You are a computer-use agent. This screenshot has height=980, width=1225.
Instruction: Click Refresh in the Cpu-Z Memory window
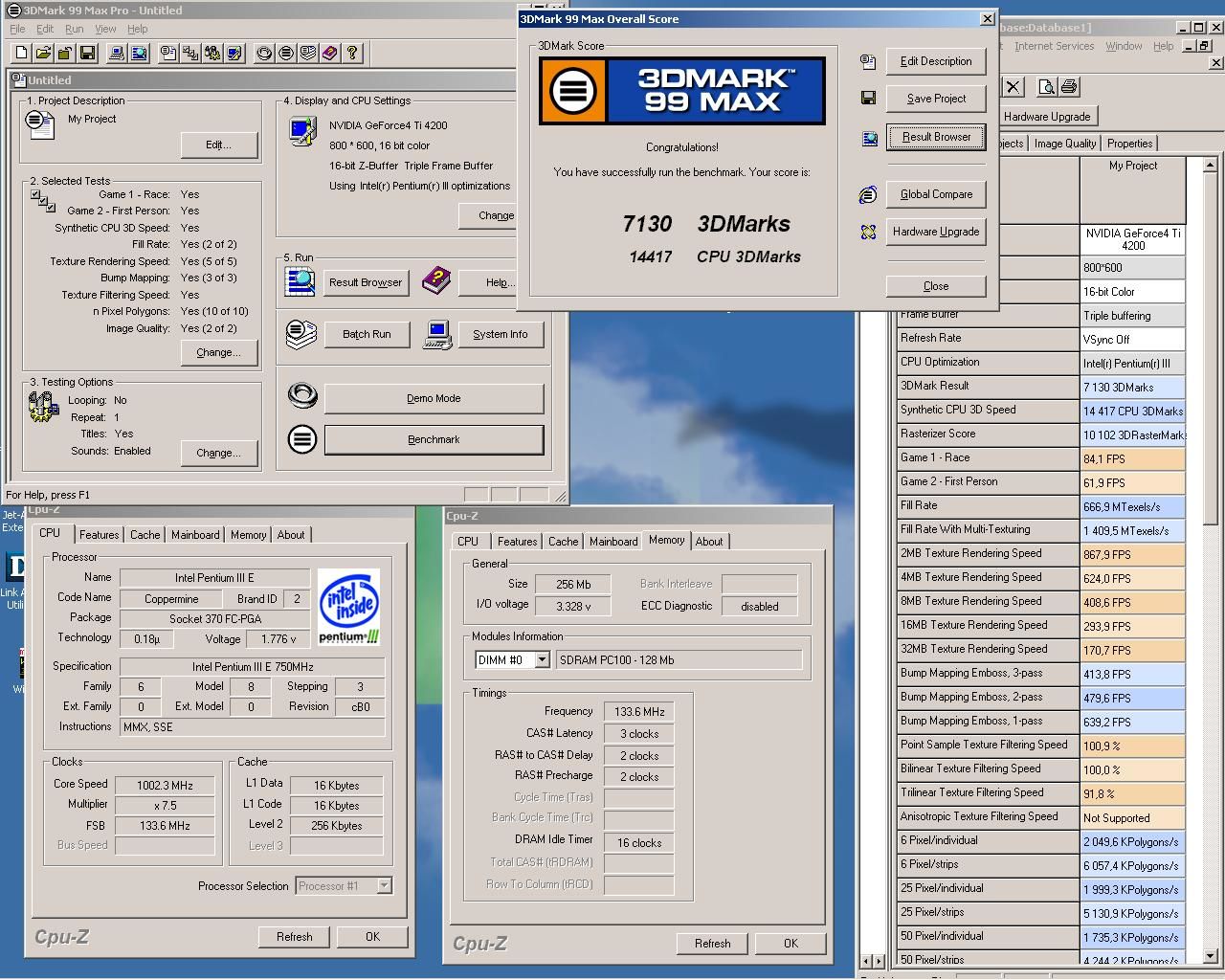click(712, 943)
